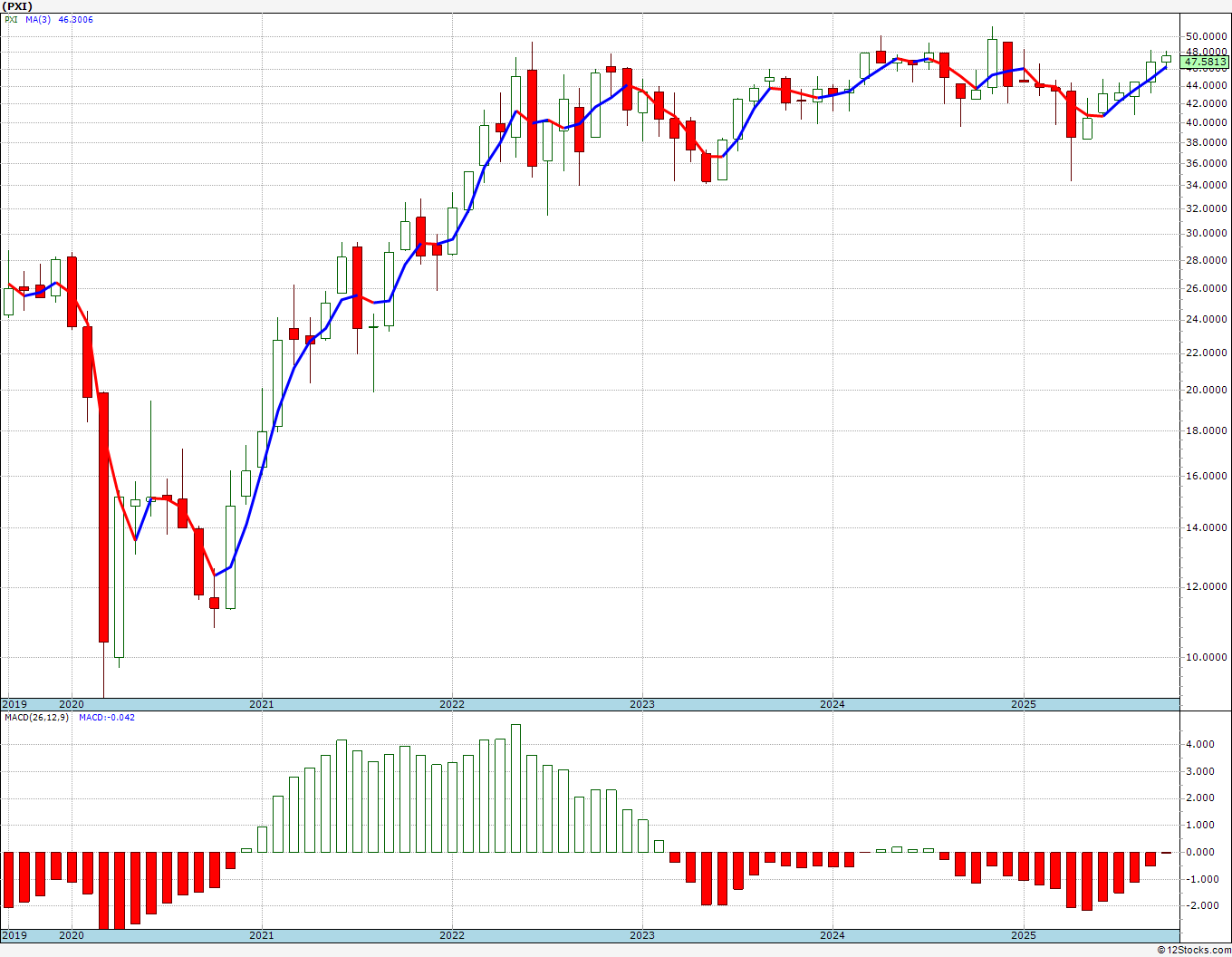
Task: Select the 1.000 MACD axis label
Action: tap(1200, 825)
